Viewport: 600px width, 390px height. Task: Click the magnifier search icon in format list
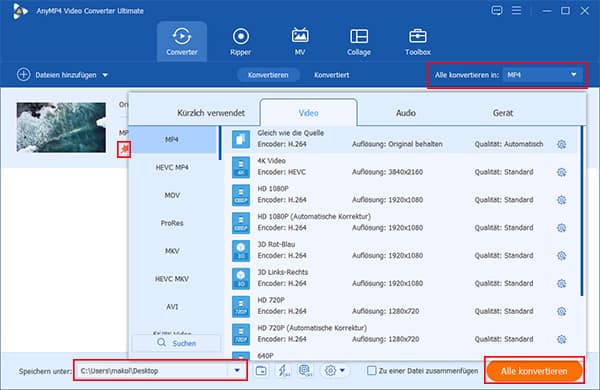tap(162, 343)
